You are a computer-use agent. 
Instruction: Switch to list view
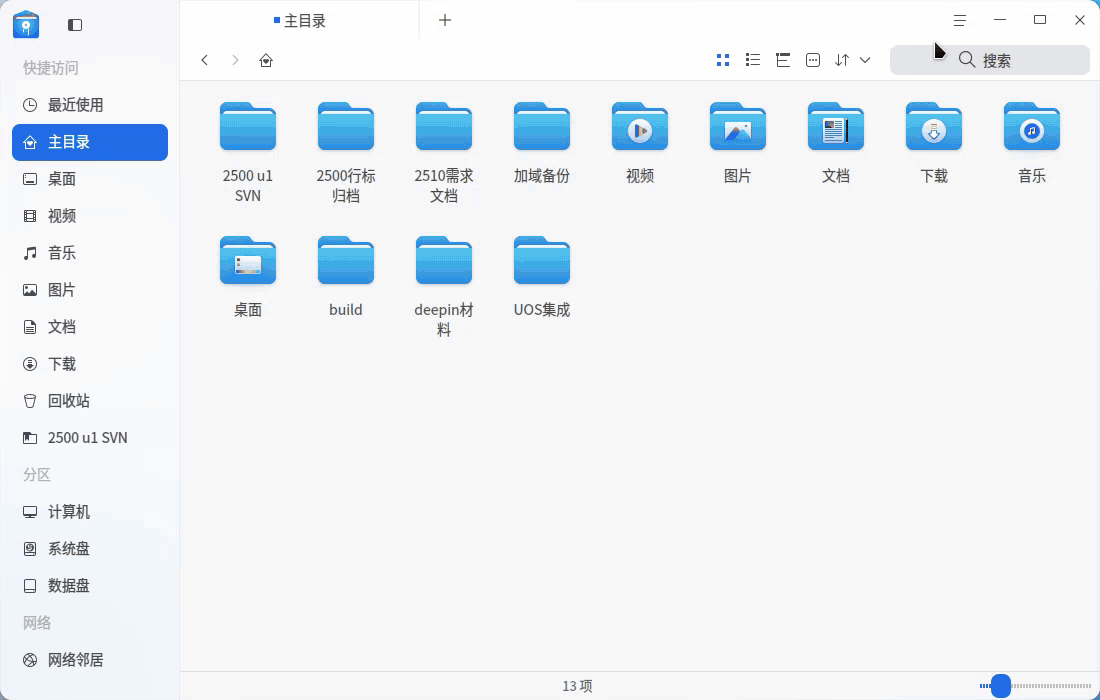pos(753,60)
